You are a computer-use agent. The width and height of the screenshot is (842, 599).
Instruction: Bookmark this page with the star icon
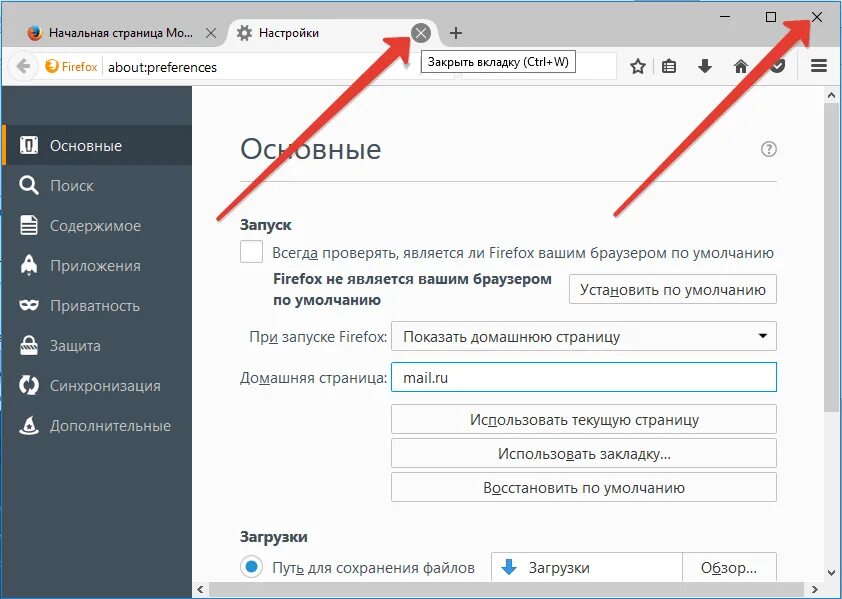[637, 67]
